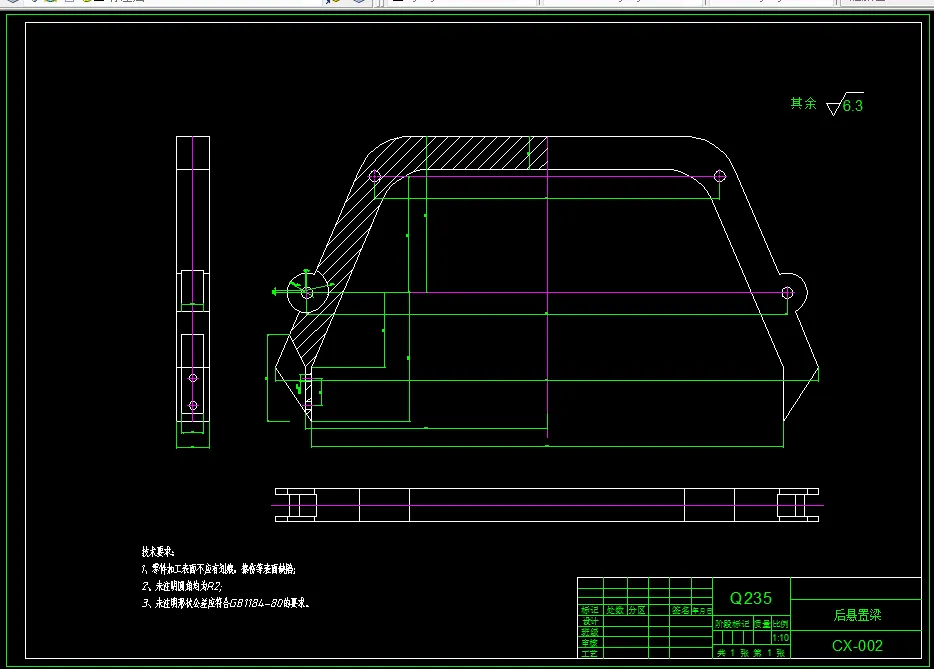Screen dimensions: 934x669
Task: Select the 其余 annotation text
Action: (803, 103)
